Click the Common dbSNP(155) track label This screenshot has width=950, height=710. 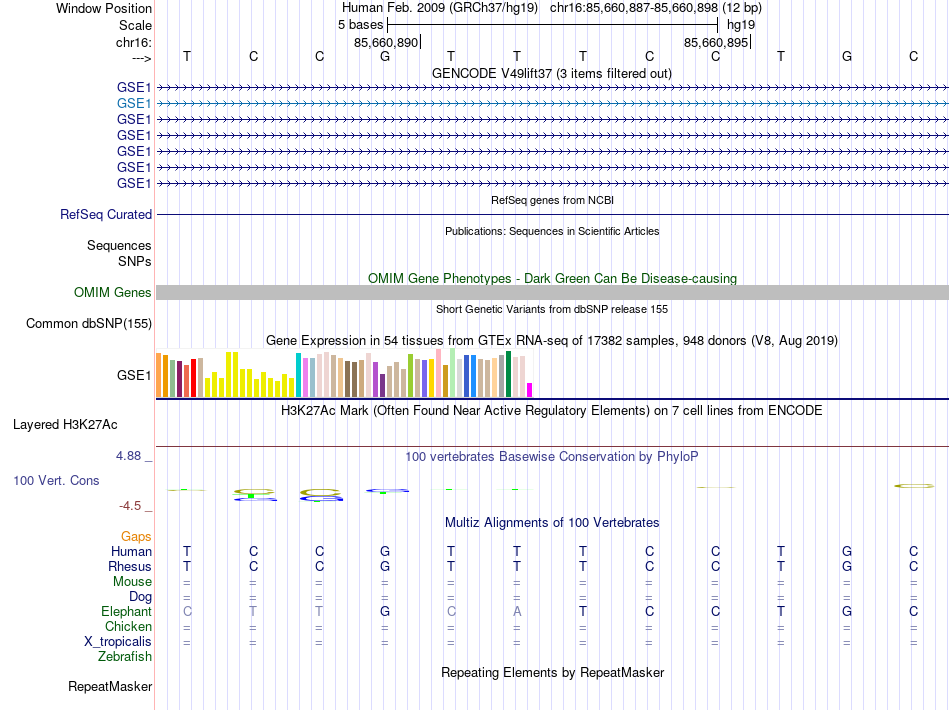[89, 323]
